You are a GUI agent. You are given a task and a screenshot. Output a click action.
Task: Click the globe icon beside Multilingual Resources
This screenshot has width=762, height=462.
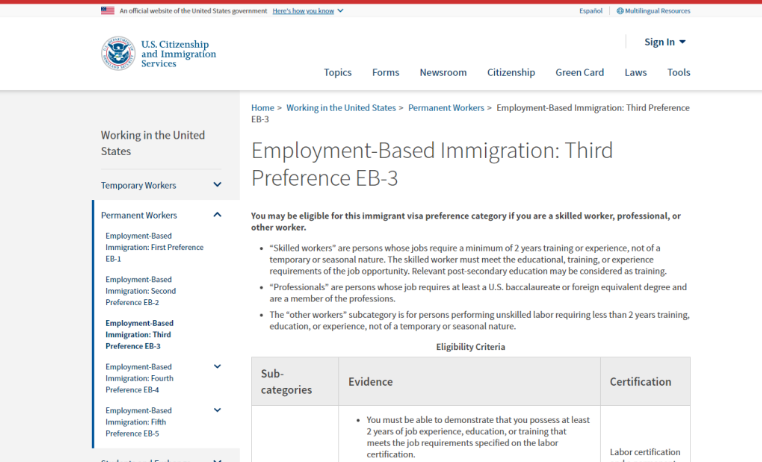pyautogui.click(x=620, y=11)
